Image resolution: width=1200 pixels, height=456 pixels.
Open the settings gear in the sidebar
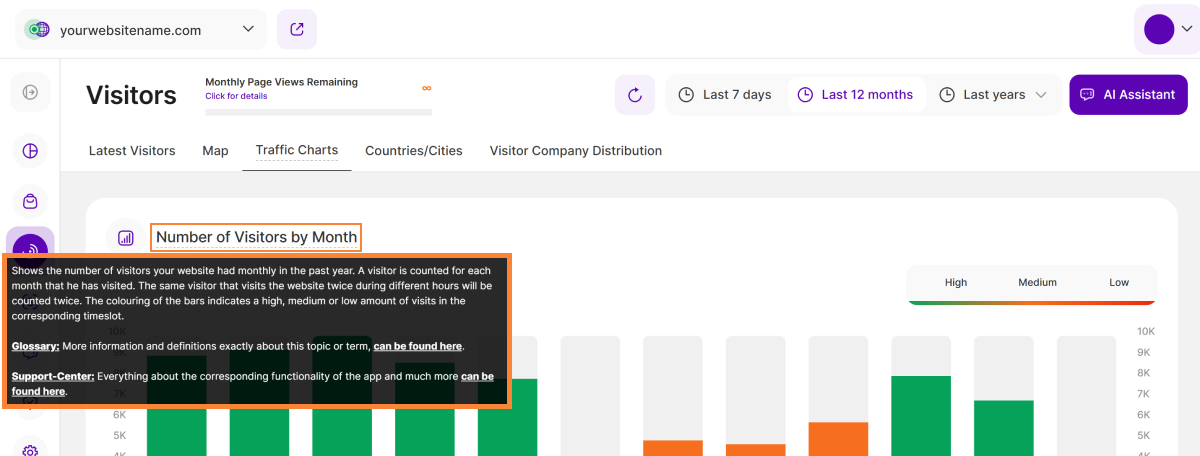pyautogui.click(x=30, y=450)
